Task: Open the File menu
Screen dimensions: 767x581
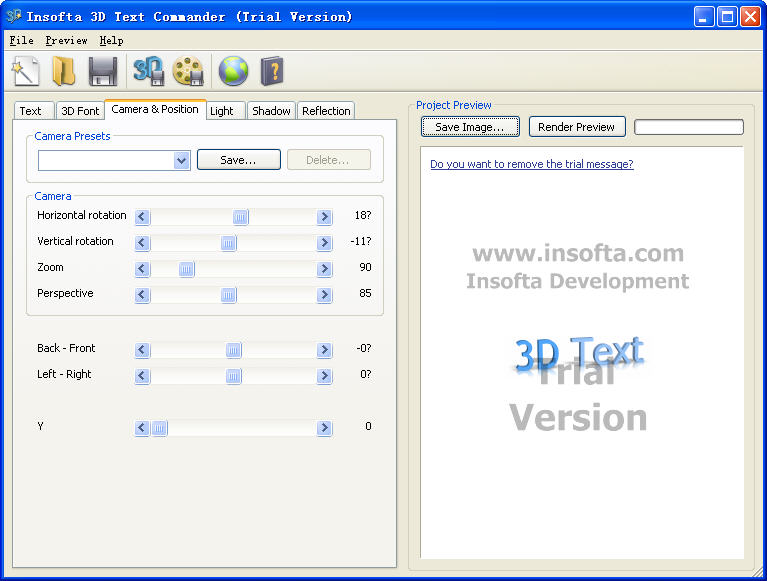Action: [21, 41]
